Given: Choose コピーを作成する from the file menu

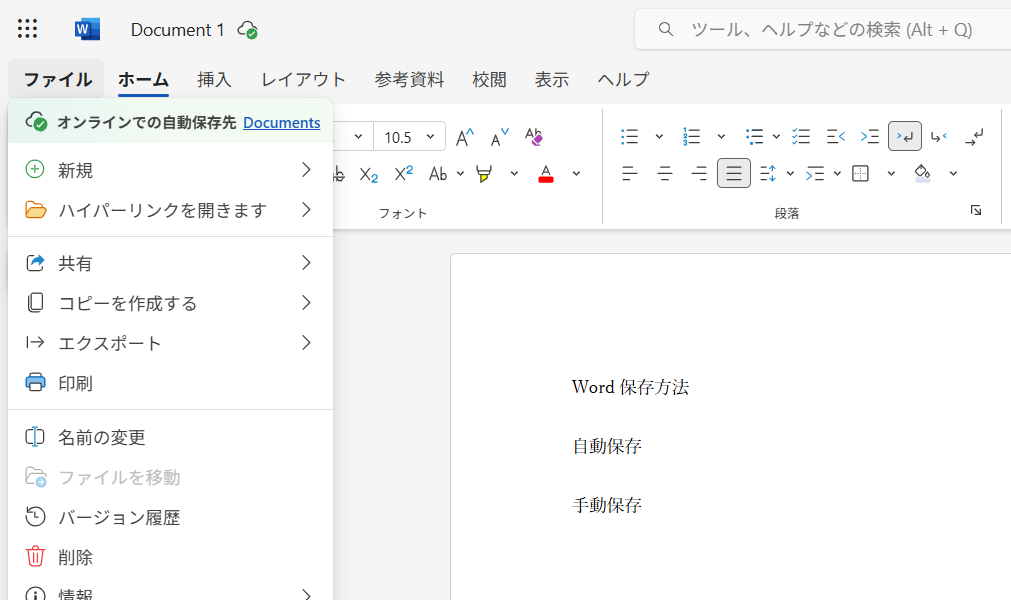Looking at the screenshot, I should (x=170, y=303).
